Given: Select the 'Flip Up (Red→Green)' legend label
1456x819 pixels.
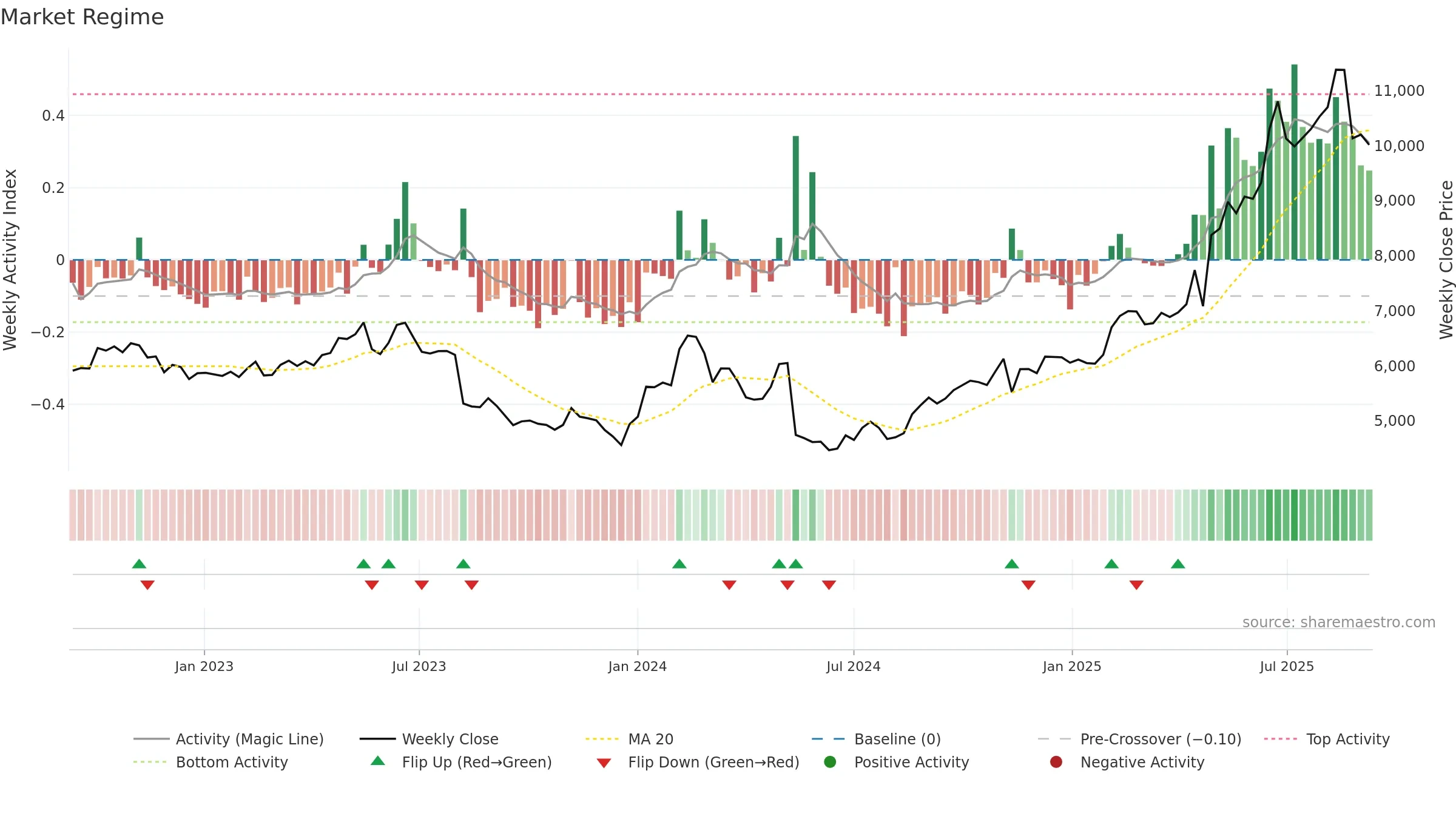Looking at the screenshot, I should [477, 762].
